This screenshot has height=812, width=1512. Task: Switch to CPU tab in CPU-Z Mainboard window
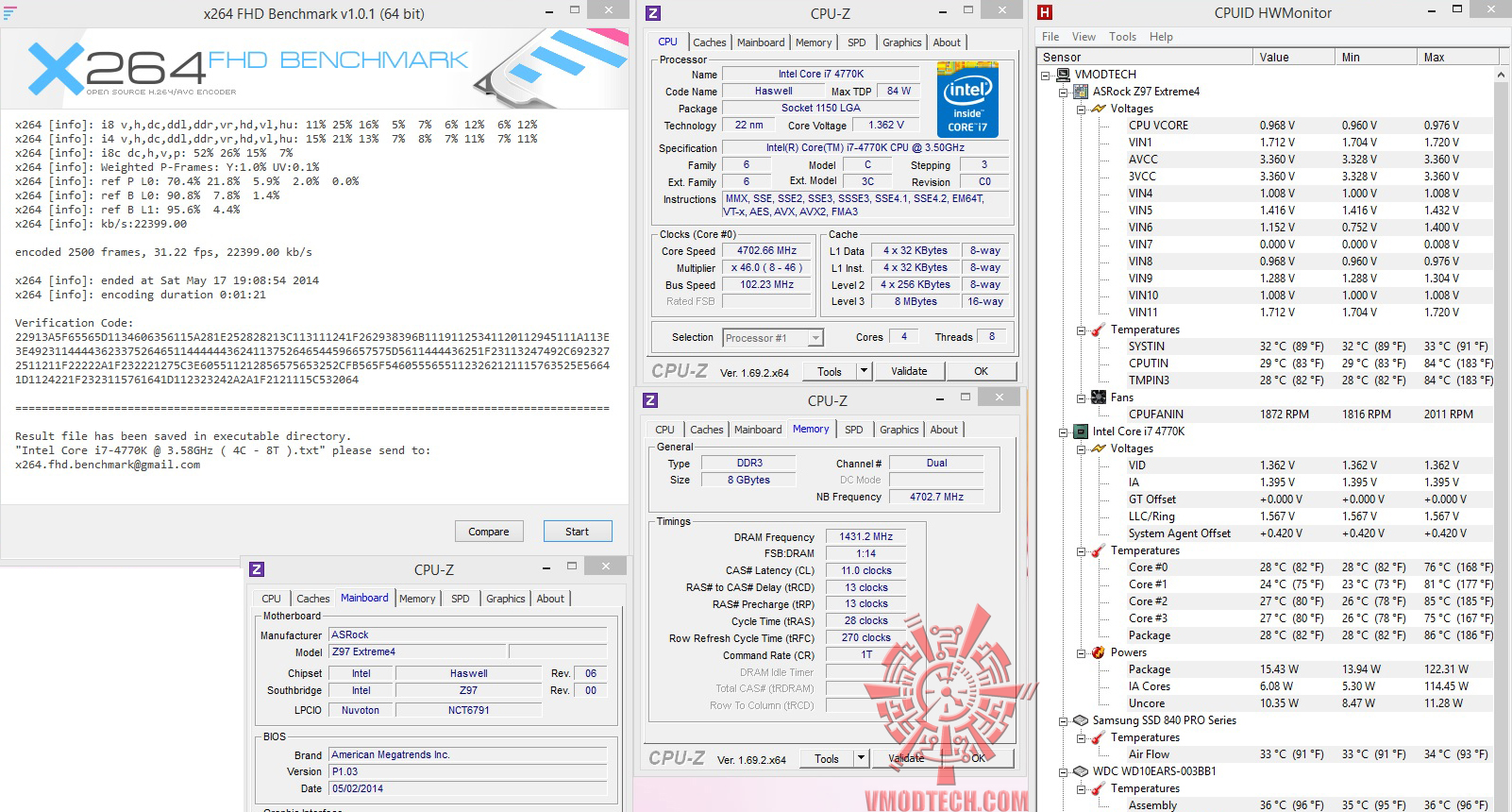coord(271,599)
